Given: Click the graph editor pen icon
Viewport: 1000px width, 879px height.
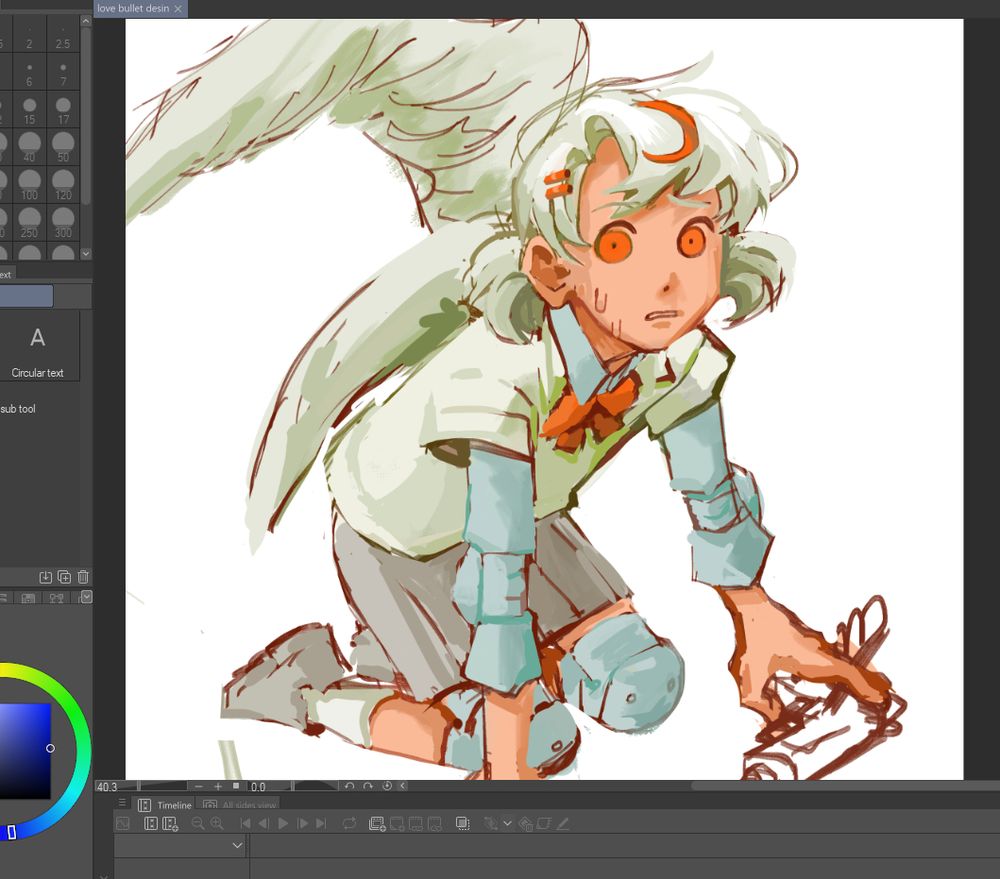Looking at the screenshot, I should tap(562, 824).
